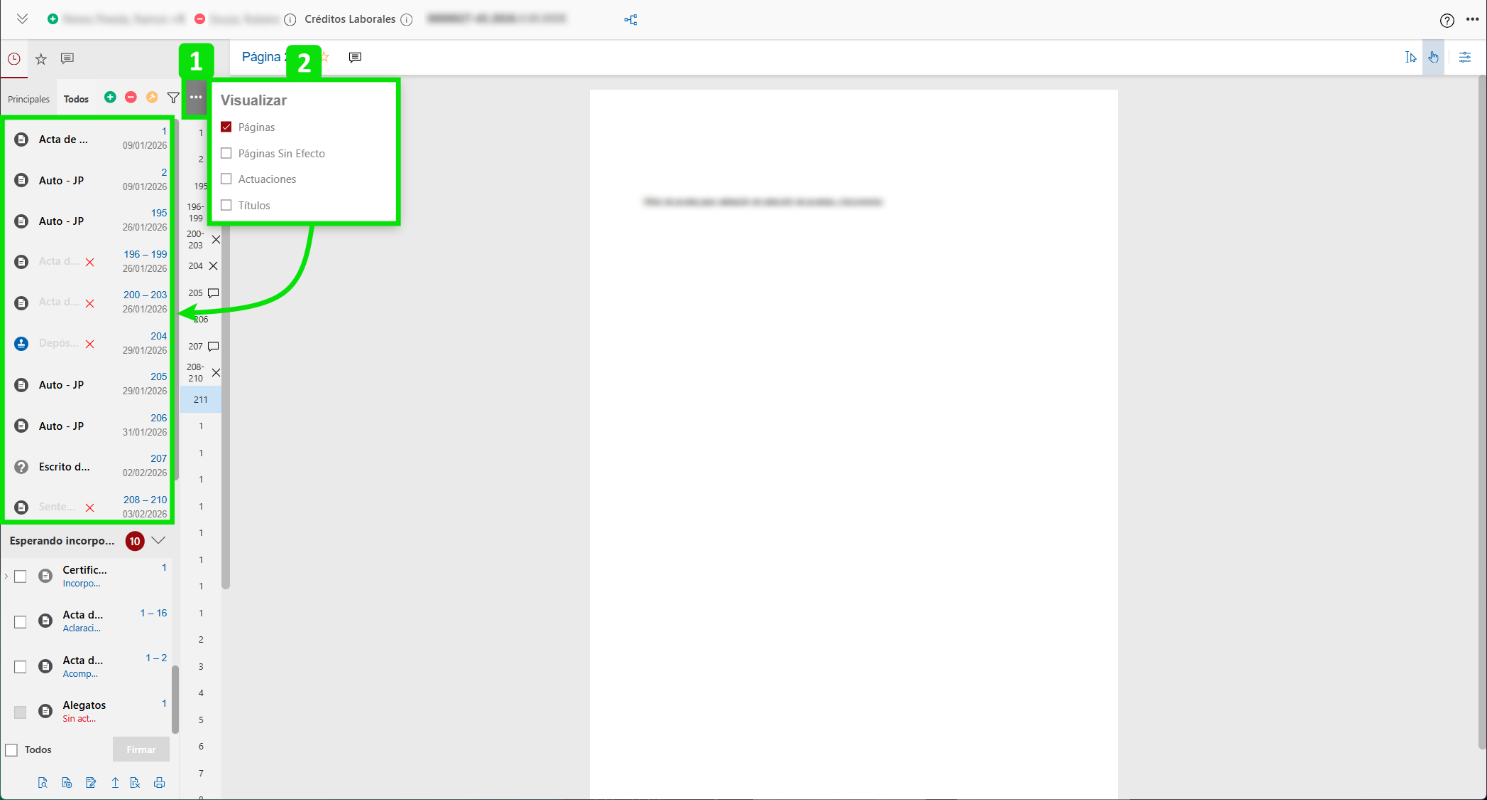Viewport: 1487px width, 800px height.
Task: Uncheck the Páginas checkbox
Action: click(x=226, y=127)
